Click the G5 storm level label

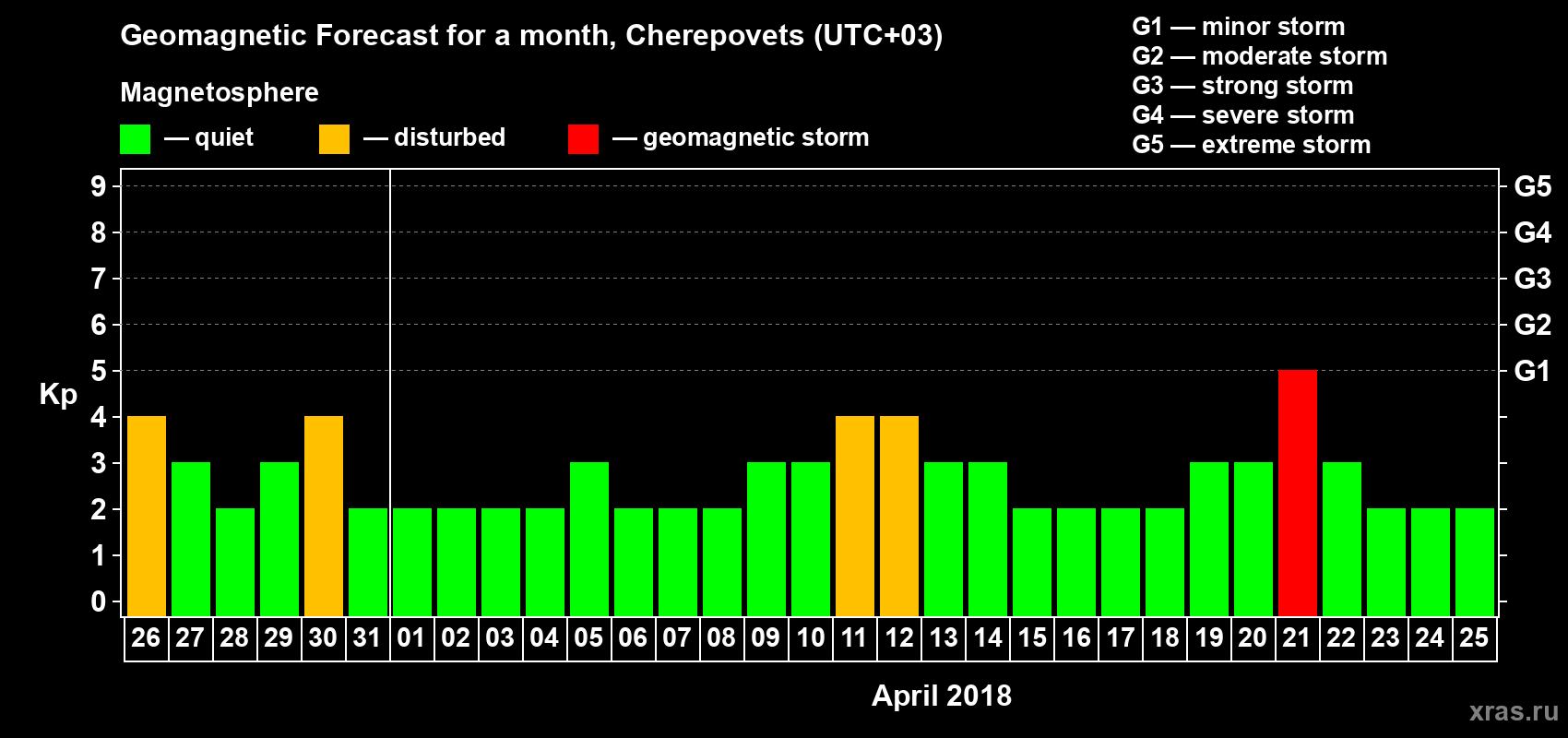1532,186
